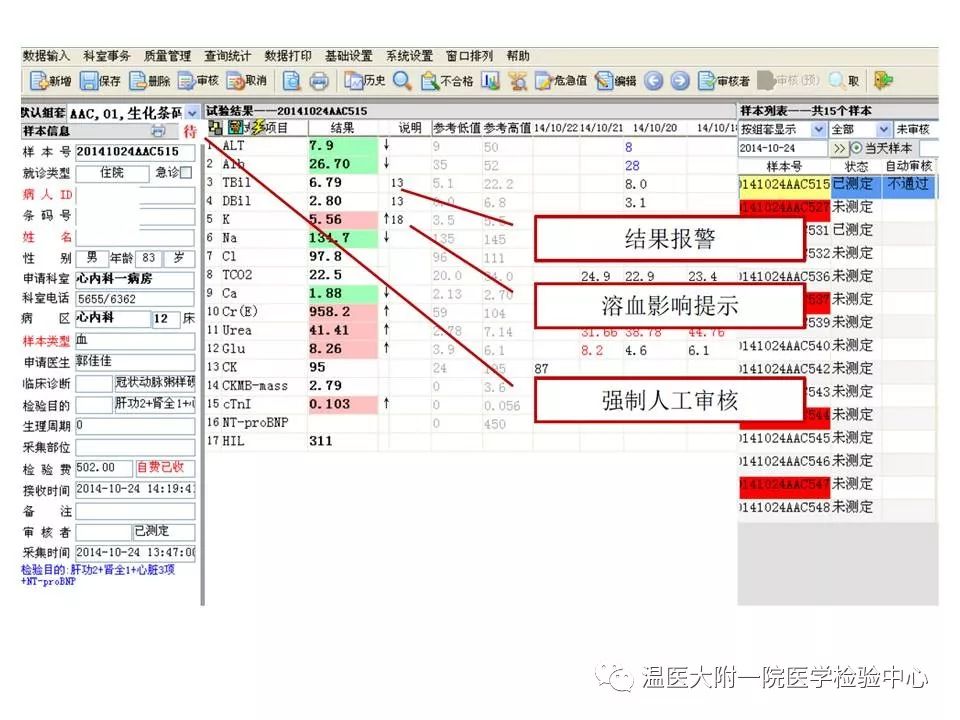Click the lightning bolt icon above results
The width and height of the screenshot is (960, 720).
tap(259, 128)
